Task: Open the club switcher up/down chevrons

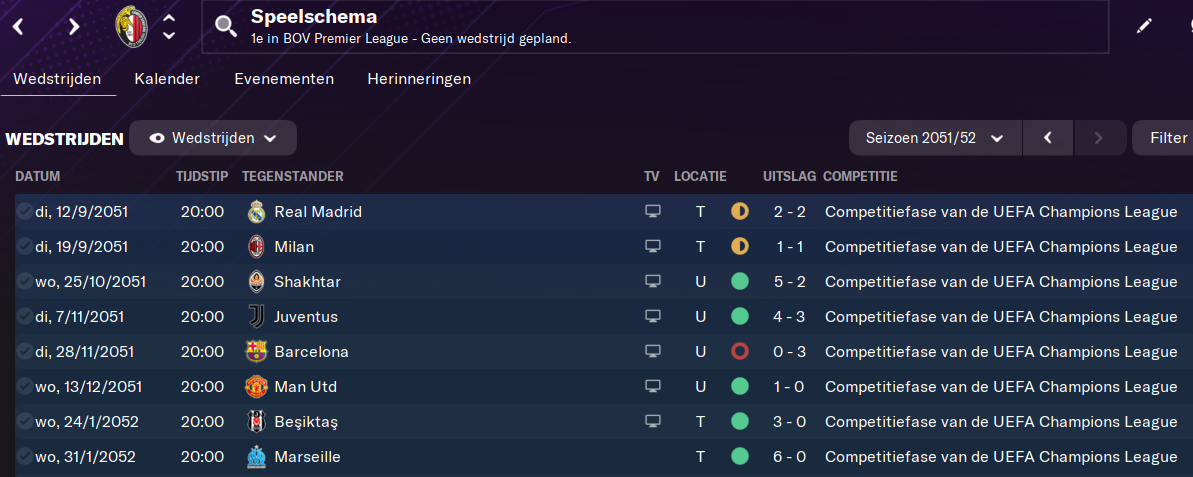Action: [x=169, y=27]
